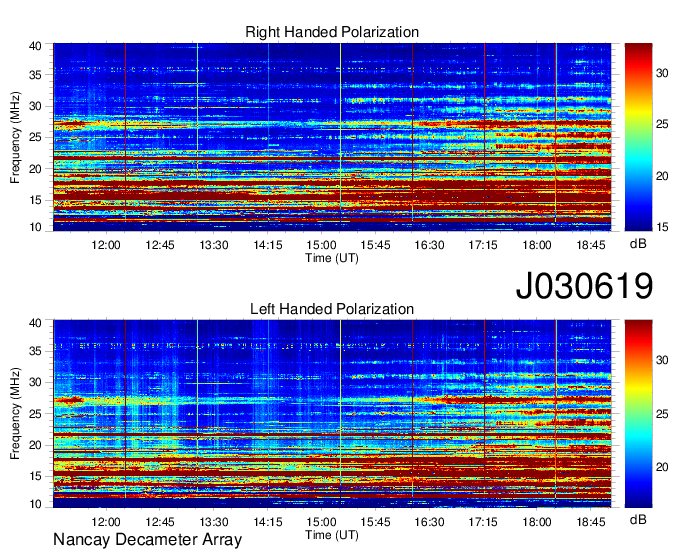Click the Right Handed Polarization plot title
The height and width of the screenshot is (552, 680).
point(332,32)
